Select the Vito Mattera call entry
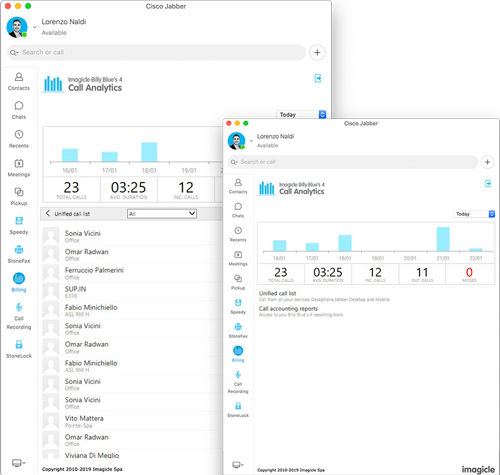Screen dimensions: 500x475 133,421
